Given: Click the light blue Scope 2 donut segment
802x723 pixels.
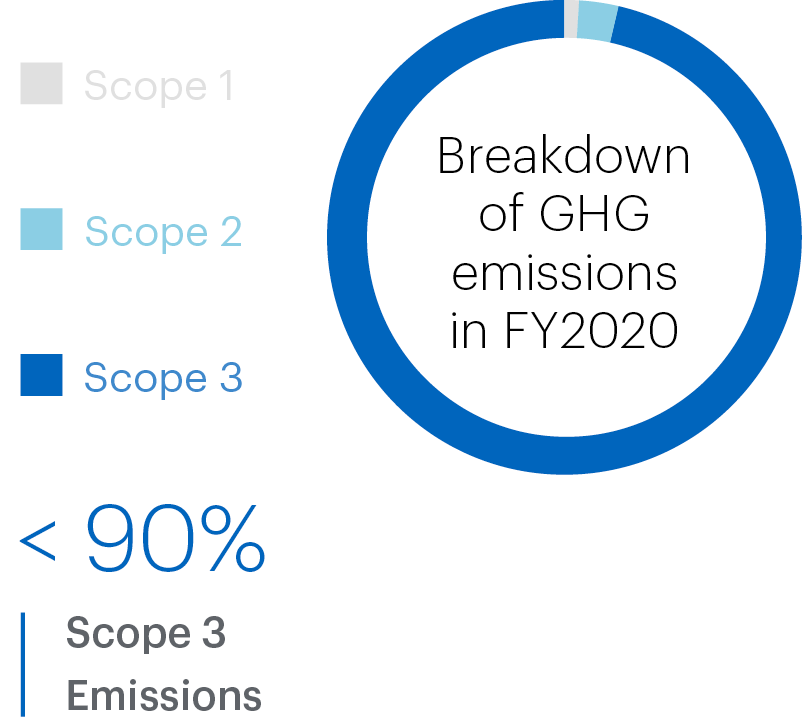Looking at the screenshot, I should [596, 21].
